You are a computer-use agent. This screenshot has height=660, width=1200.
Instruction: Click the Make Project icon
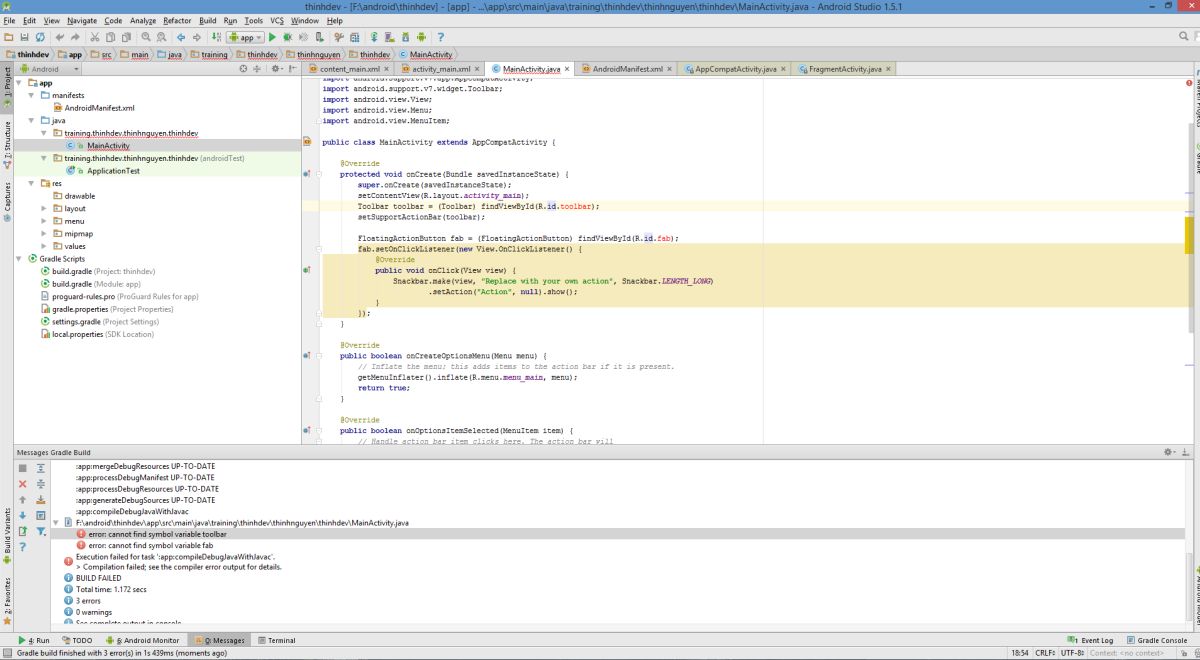tap(217, 37)
